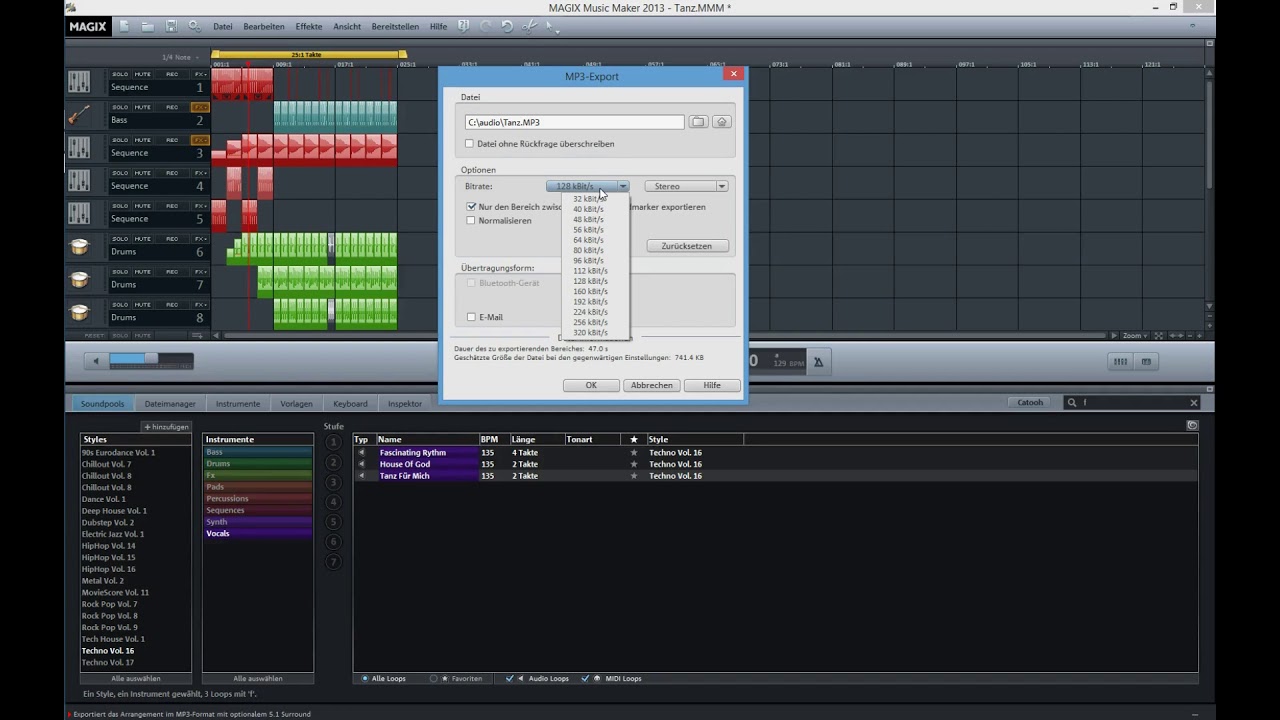Open the Effekte menu
This screenshot has width=1280, height=720.
[309, 27]
